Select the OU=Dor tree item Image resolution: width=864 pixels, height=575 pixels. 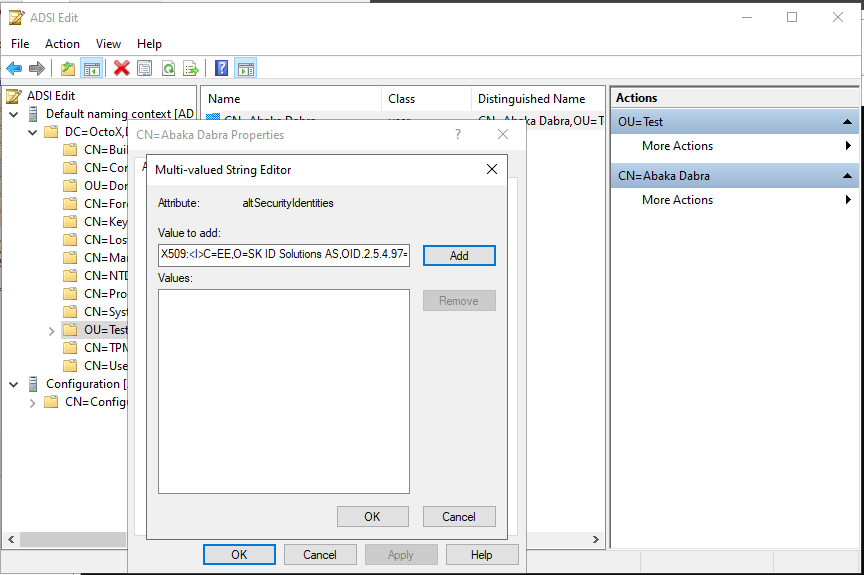(x=106, y=186)
